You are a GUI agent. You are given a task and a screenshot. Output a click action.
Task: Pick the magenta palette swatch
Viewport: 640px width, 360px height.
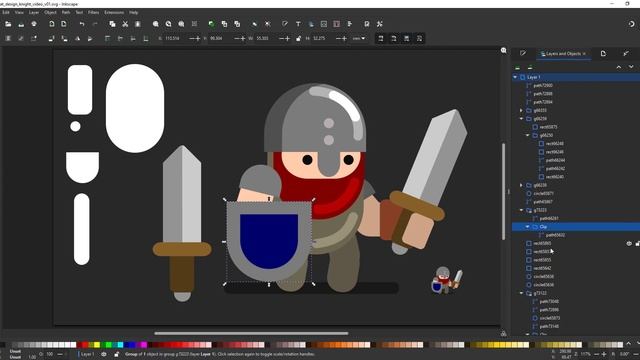click(144, 345)
